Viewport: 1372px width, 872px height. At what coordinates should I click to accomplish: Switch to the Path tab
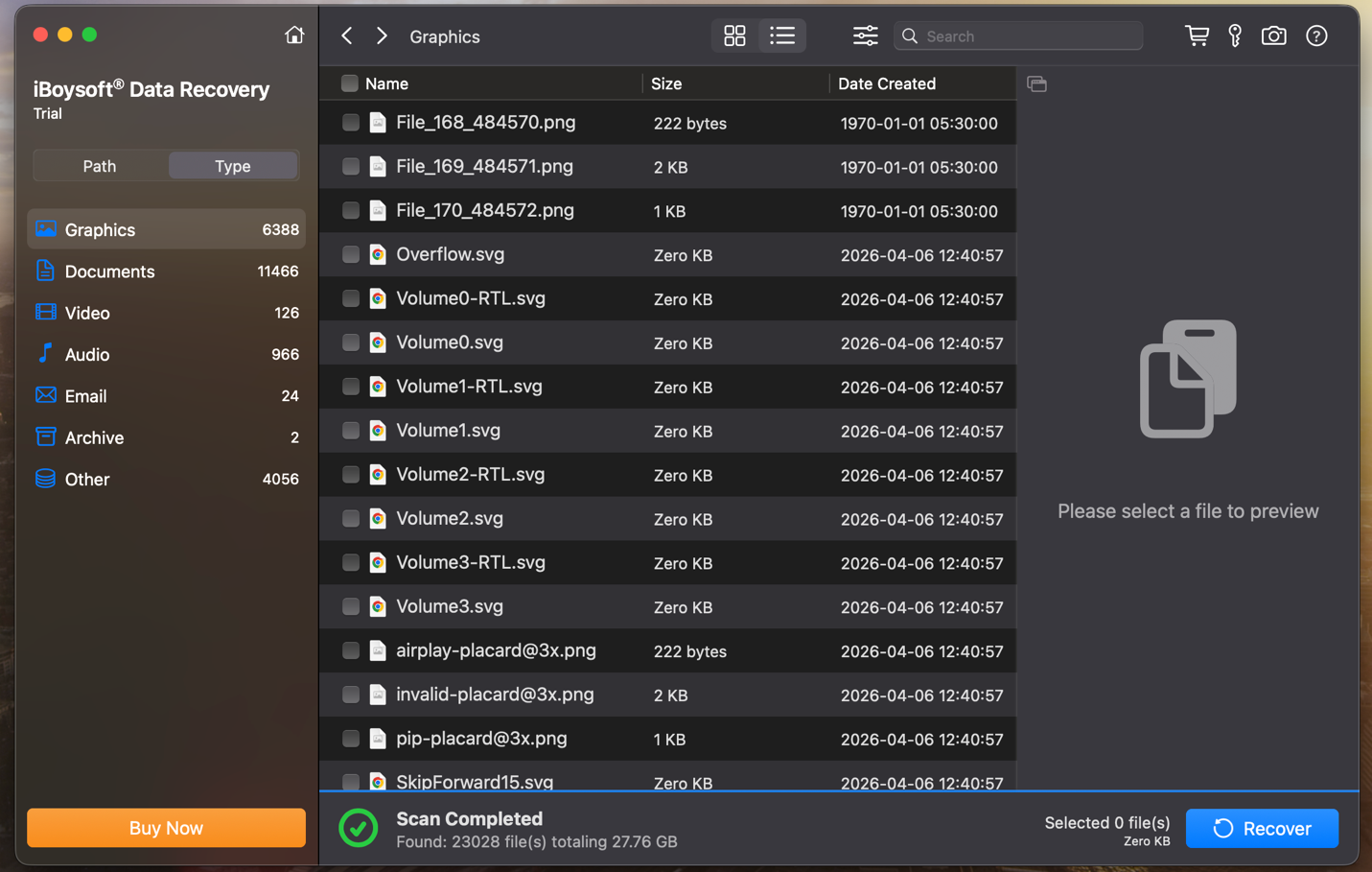pyautogui.click(x=100, y=166)
